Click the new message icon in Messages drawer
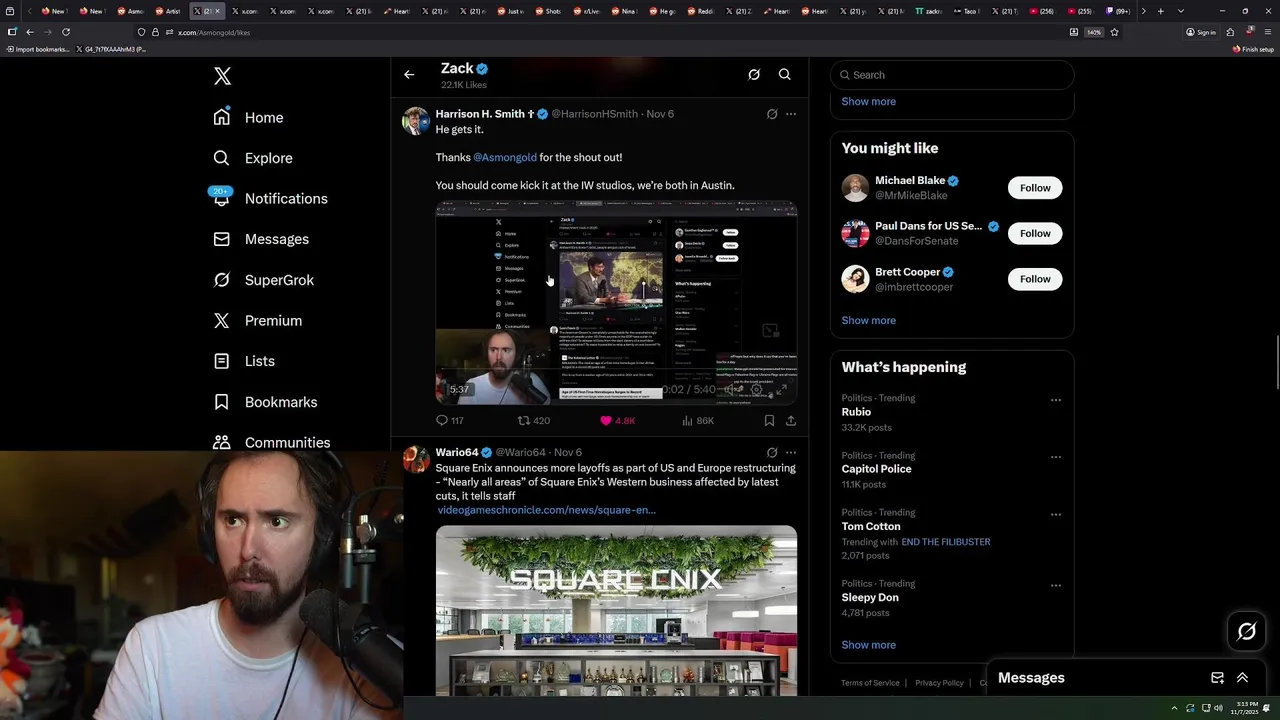This screenshot has height=720, width=1280. coord(1217,678)
